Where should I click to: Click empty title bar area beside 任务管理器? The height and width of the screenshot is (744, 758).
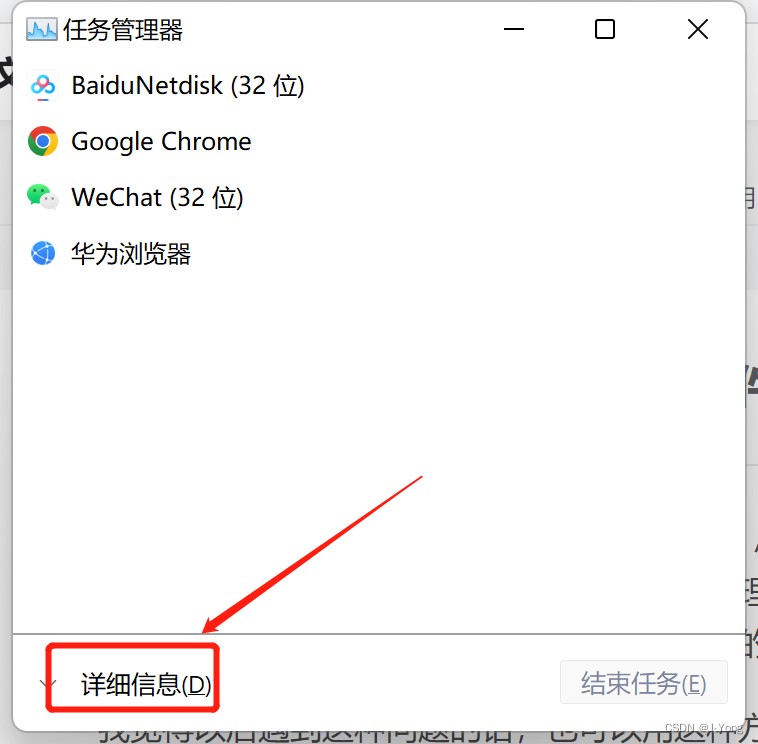(x=338, y=29)
